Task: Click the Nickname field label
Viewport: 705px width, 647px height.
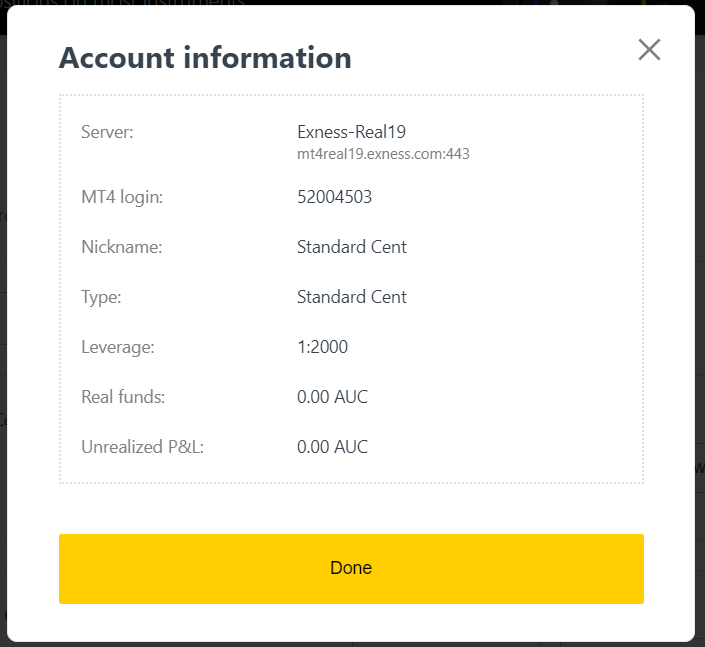Action: pyautogui.click(x=121, y=247)
